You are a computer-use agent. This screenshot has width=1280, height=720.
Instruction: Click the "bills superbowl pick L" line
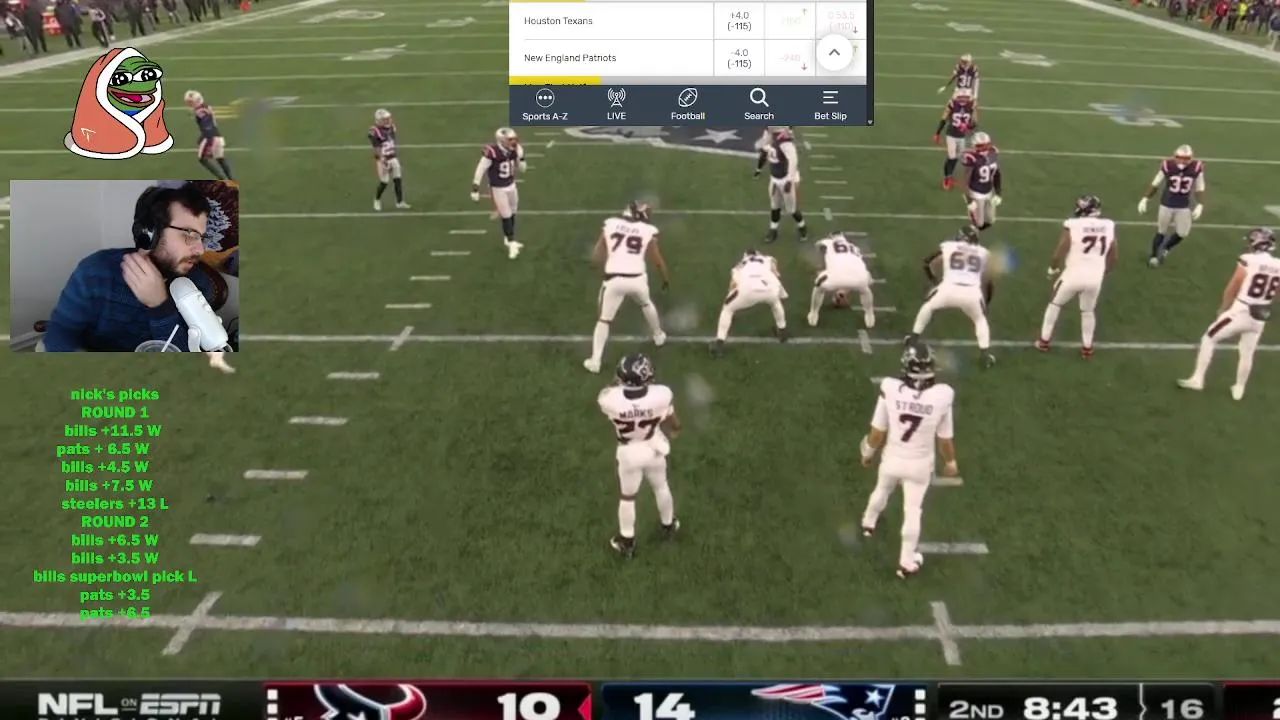coord(114,577)
